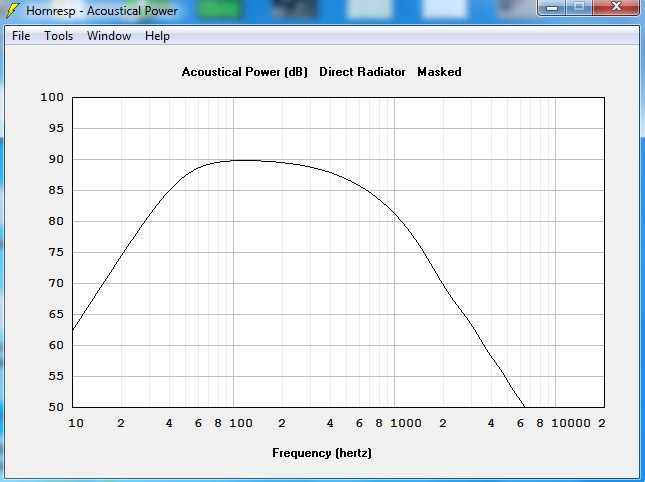The height and width of the screenshot is (482, 645).
Task: Click the 'Acoustical Power (dB)' chart title
Action: 245,72
